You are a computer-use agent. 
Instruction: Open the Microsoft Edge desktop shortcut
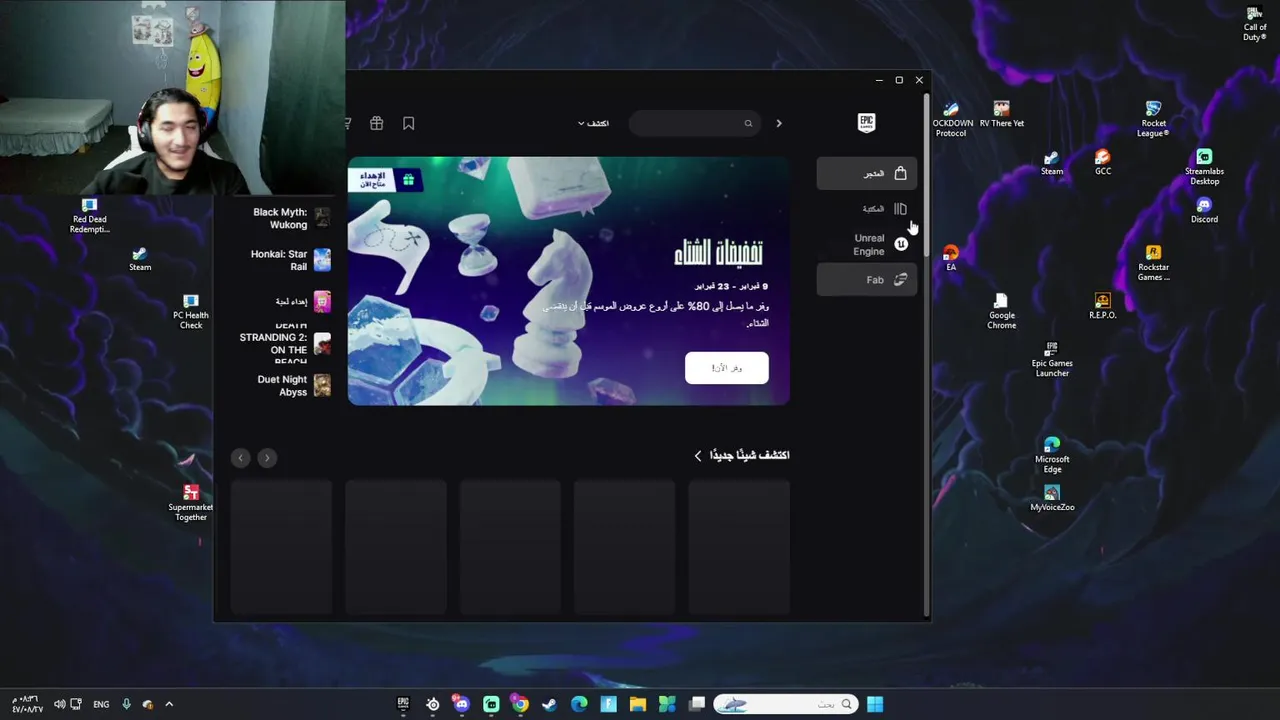tap(1052, 455)
